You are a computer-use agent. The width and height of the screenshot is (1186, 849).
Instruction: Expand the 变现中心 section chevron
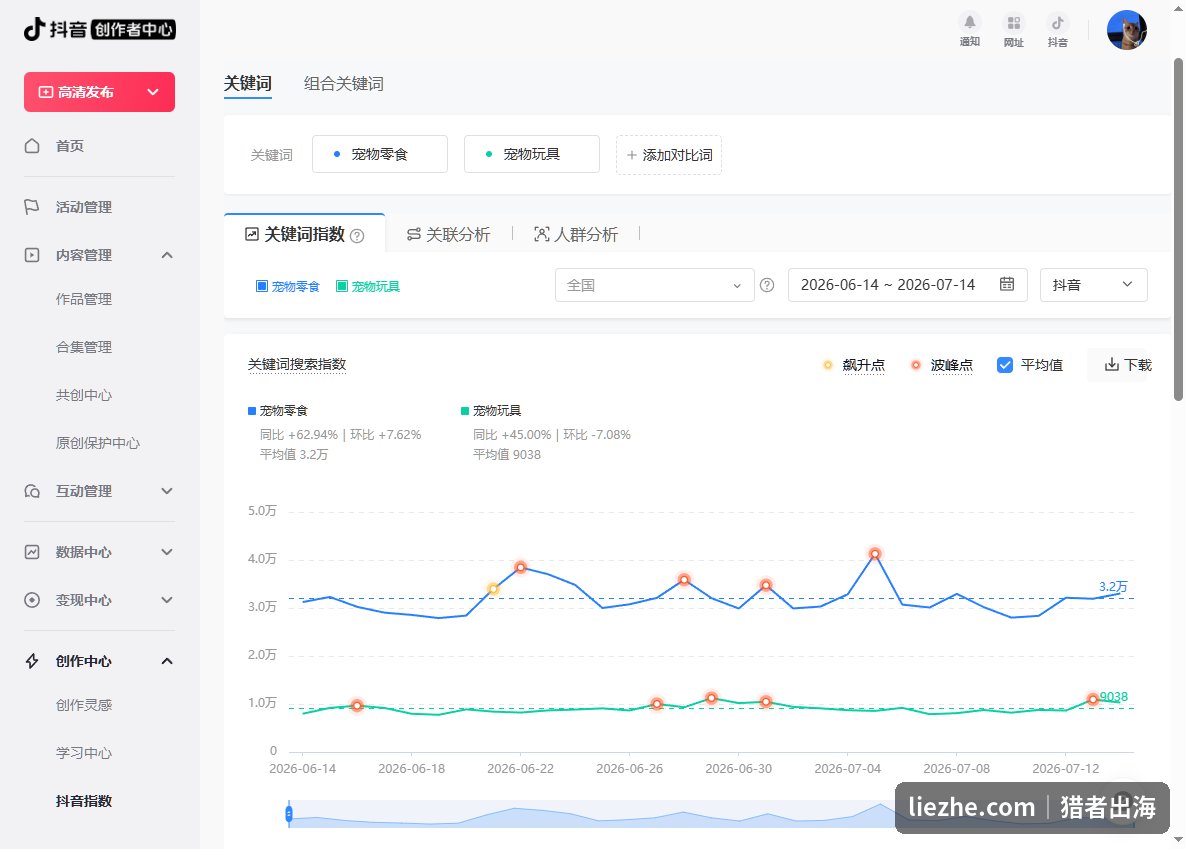click(x=167, y=600)
